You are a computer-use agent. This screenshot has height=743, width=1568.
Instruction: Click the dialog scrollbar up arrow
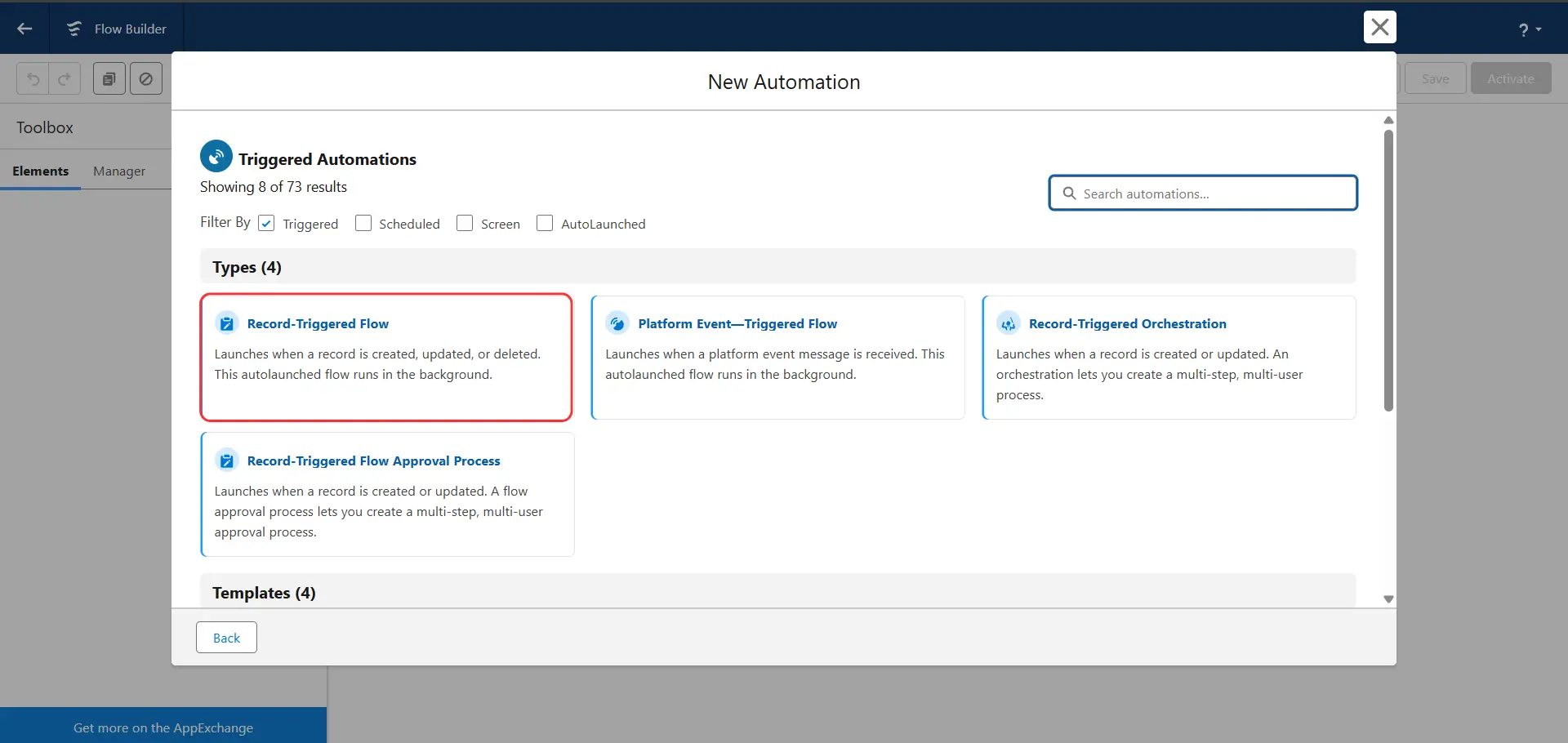pos(1388,120)
